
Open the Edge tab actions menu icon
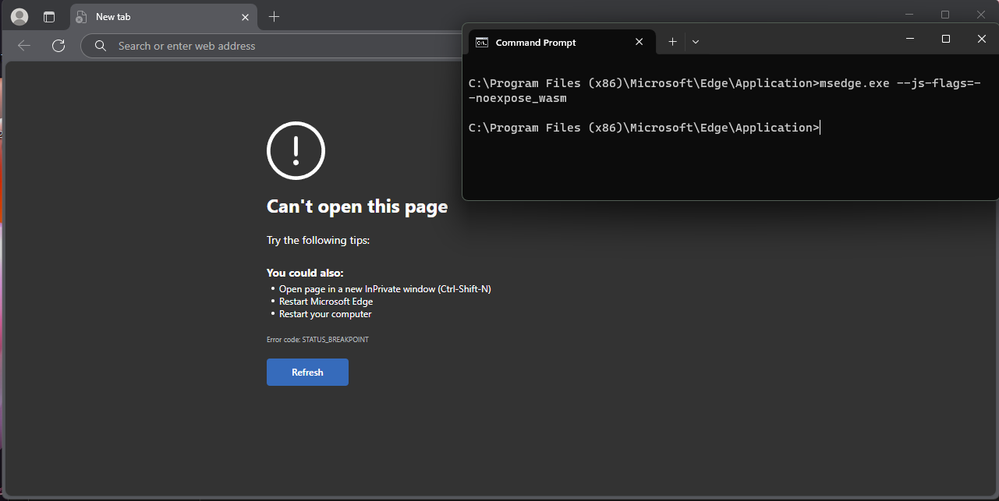click(49, 17)
